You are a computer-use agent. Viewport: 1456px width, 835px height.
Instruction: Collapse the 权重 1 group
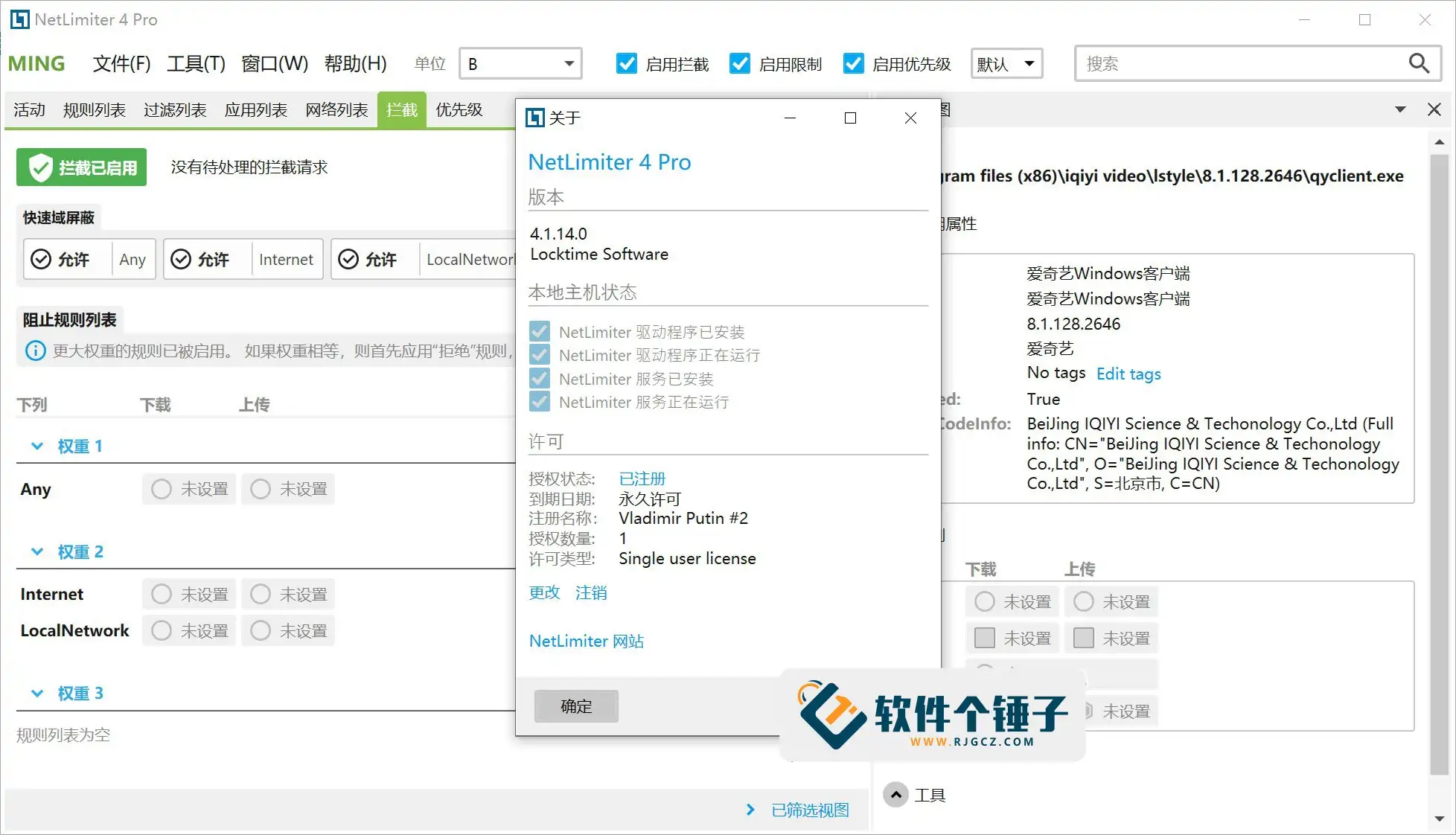(37, 446)
